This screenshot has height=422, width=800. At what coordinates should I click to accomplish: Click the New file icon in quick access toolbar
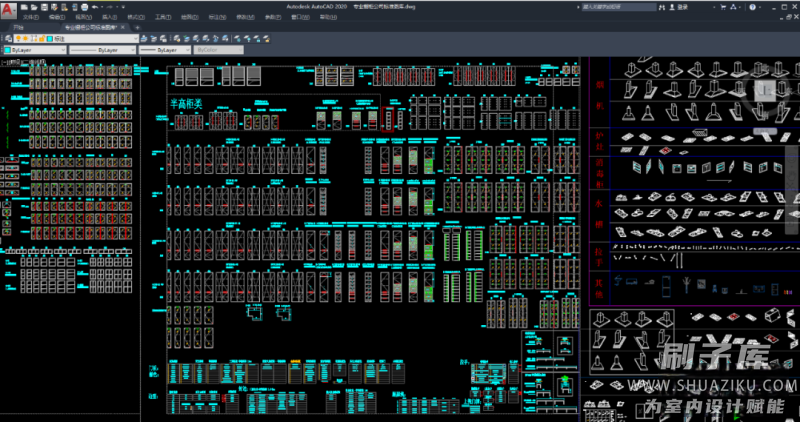23,6
